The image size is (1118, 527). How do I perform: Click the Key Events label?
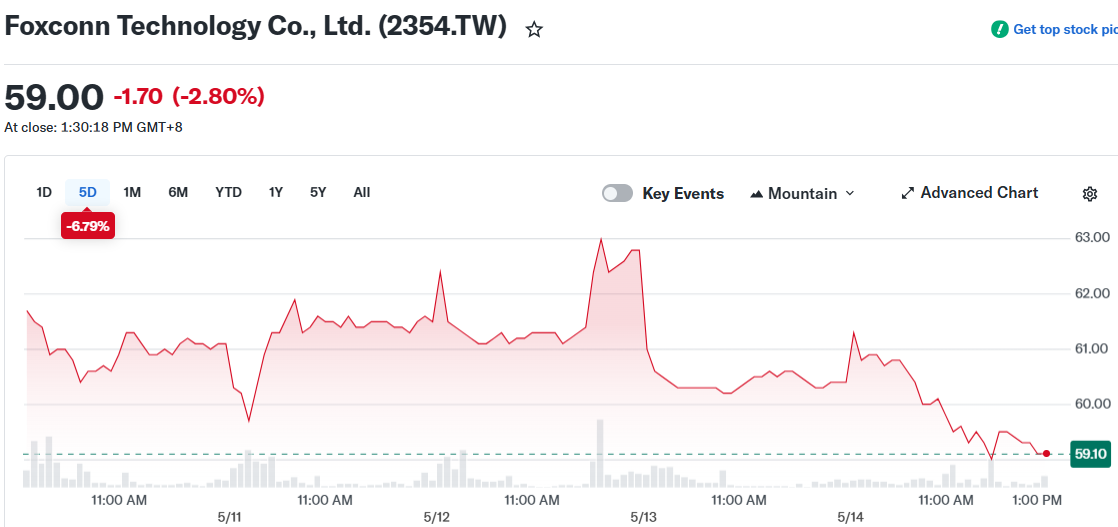tap(683, 193)
